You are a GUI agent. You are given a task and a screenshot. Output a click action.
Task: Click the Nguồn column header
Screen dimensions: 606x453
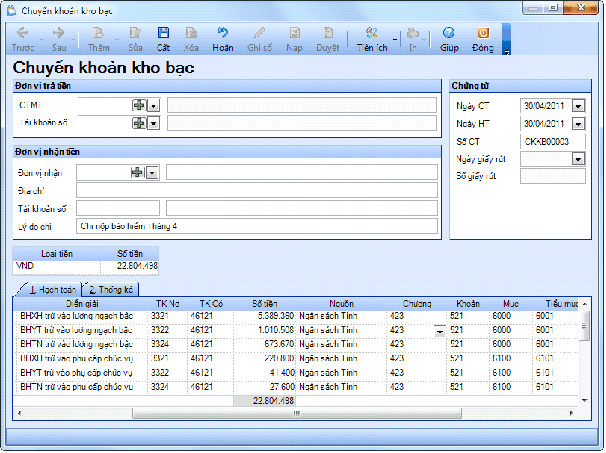pyautogui.click(x=341, y=304)
